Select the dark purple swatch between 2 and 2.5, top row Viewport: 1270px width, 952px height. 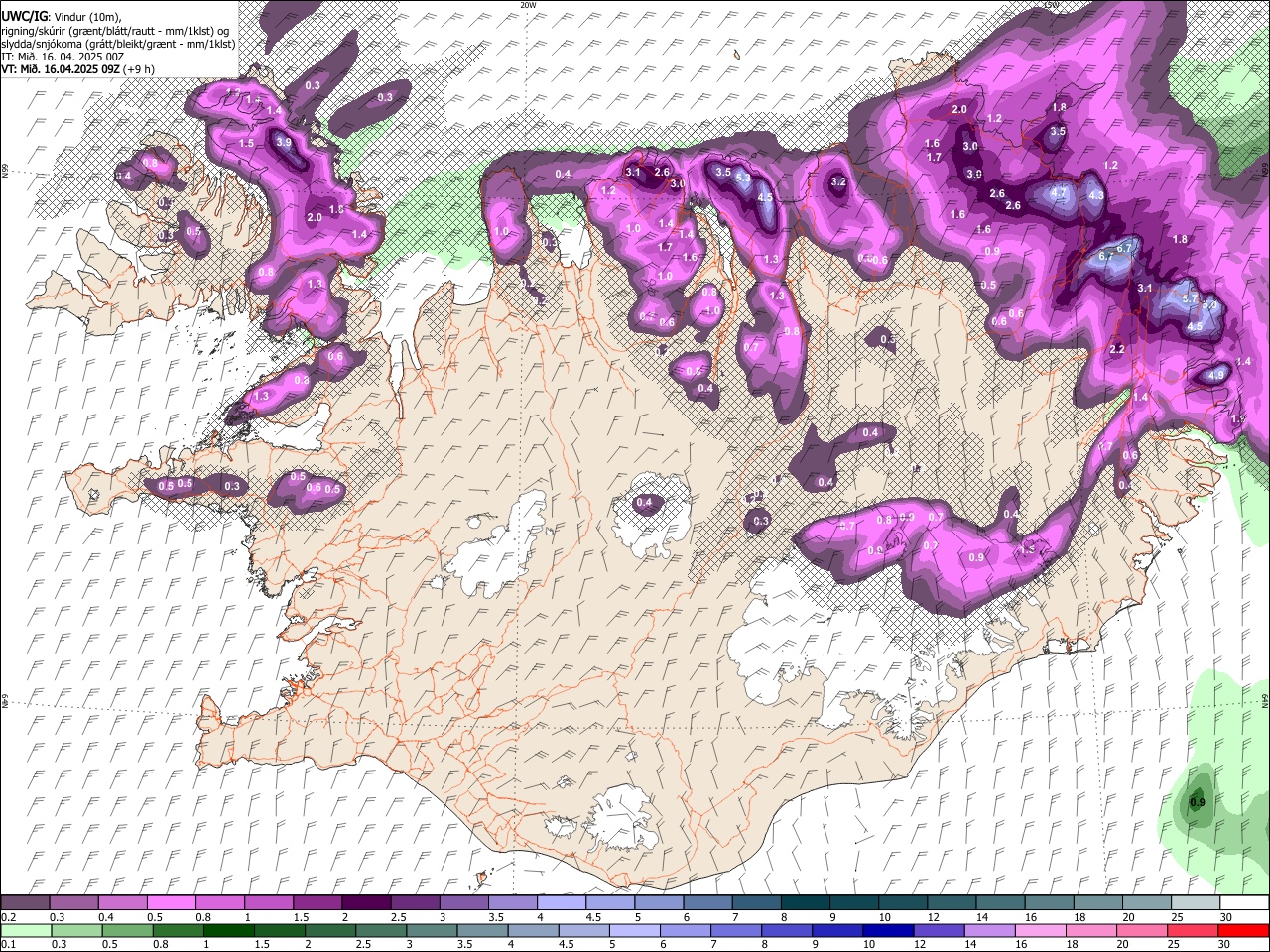pyautogui.click(x=365, y=903)
